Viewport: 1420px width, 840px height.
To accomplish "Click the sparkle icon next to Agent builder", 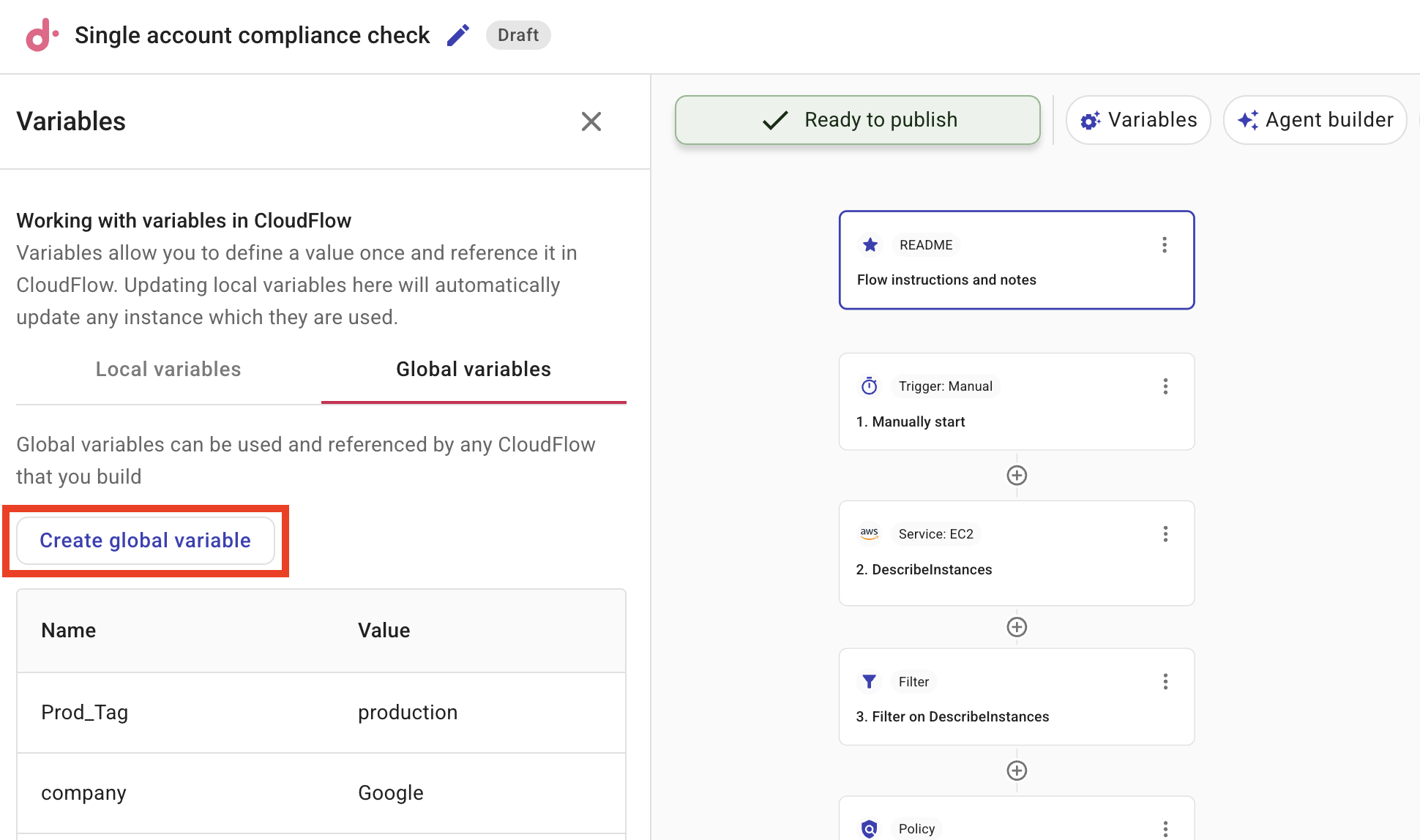I will pos(1248,119).
